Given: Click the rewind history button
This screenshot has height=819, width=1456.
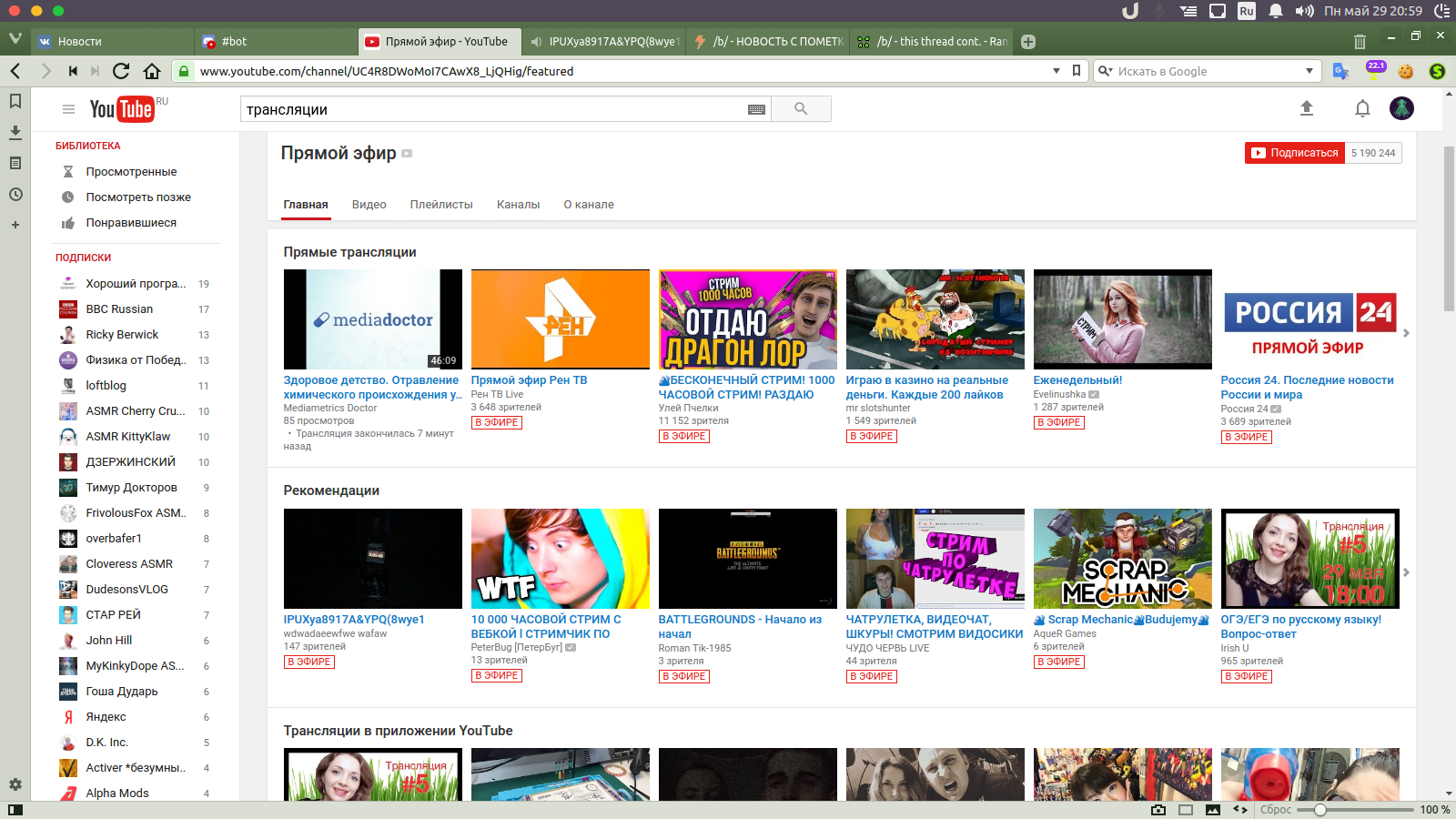Looking at the screenshot, I should click(x=73, y=71).
